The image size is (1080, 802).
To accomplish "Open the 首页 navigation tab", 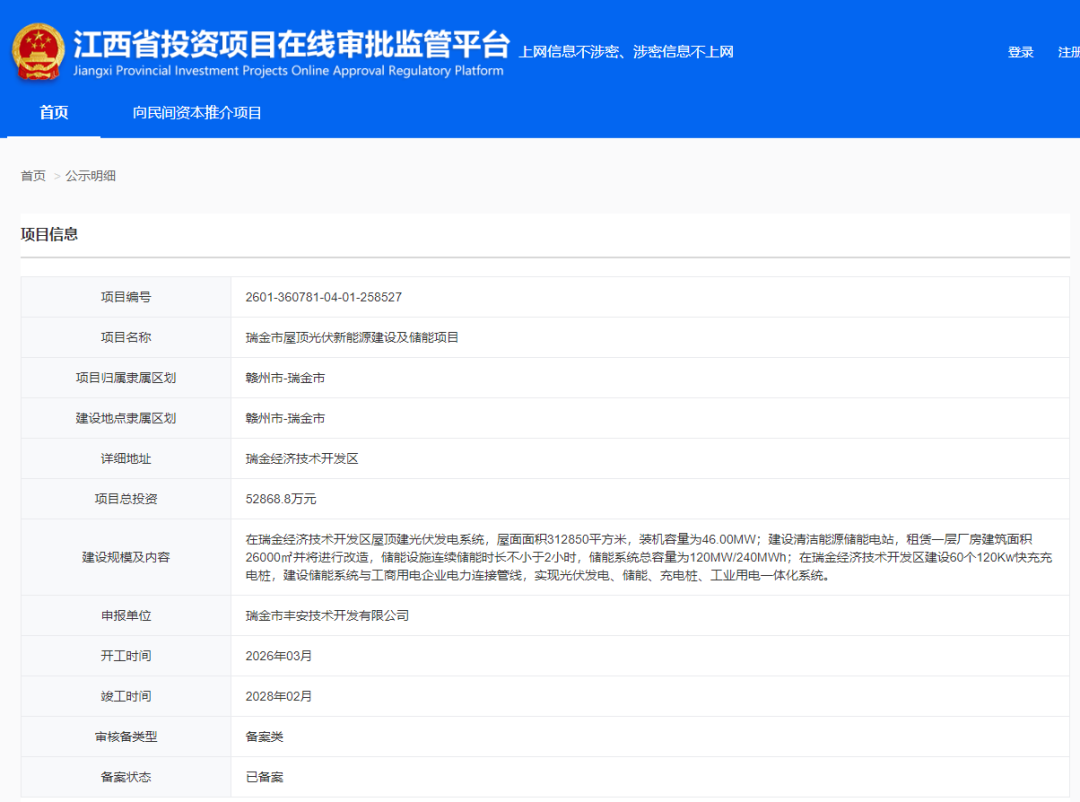I will click(54, 113).
